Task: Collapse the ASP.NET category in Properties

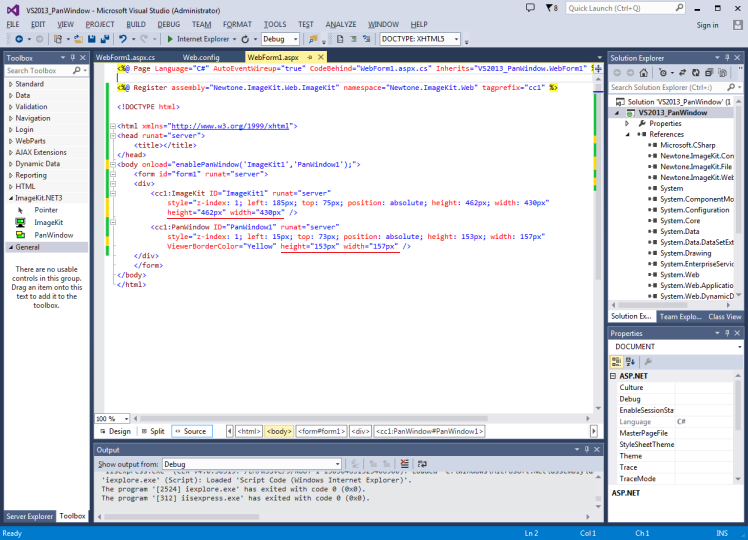Action: point(613,376)
